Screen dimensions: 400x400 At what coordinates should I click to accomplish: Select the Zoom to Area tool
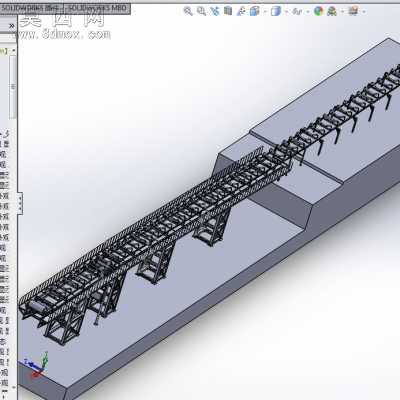coord(201,11)
